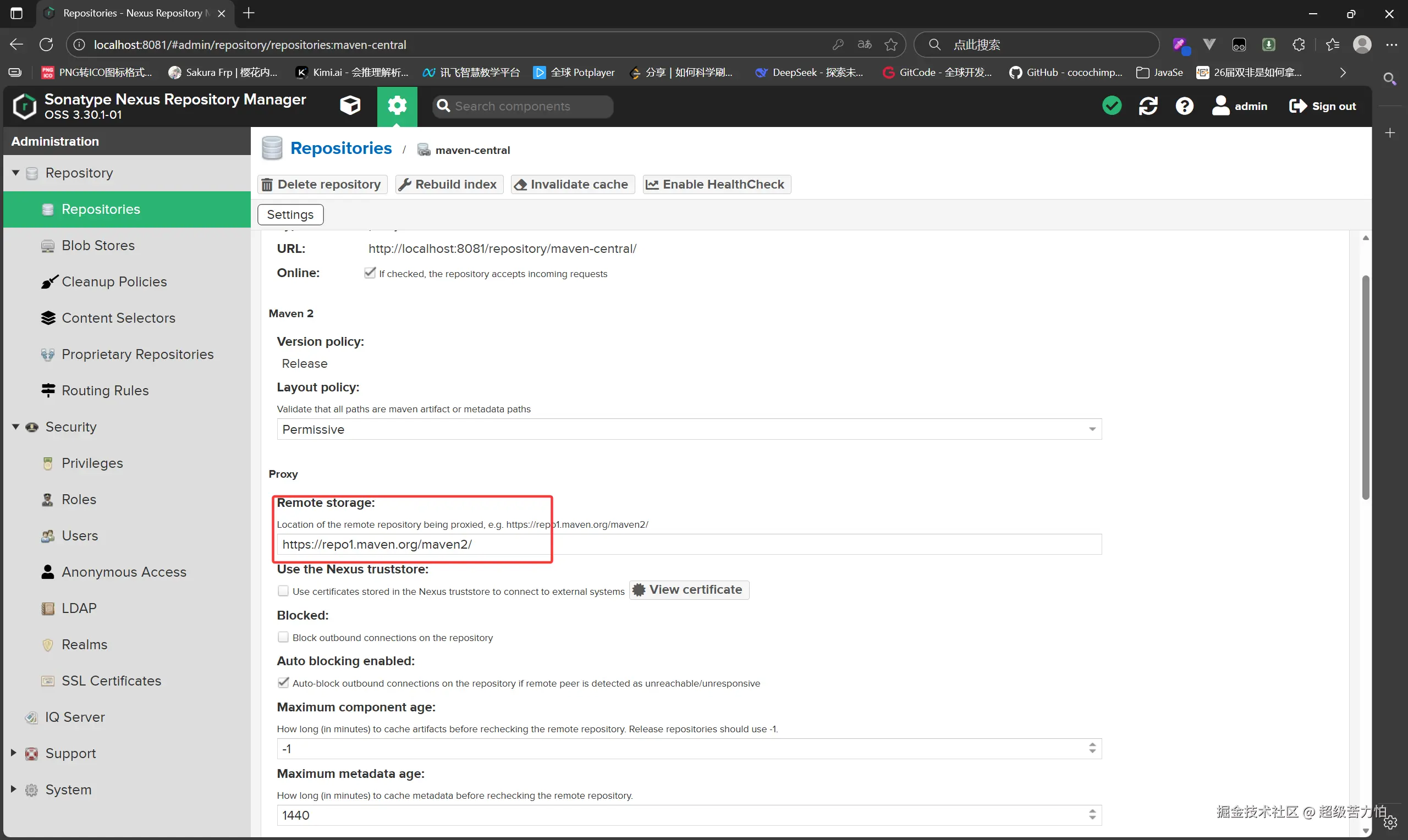Screen dimensions: 1408x840
Task: Open Blob Stores in the sidebar
Action: tap(98, 246)
